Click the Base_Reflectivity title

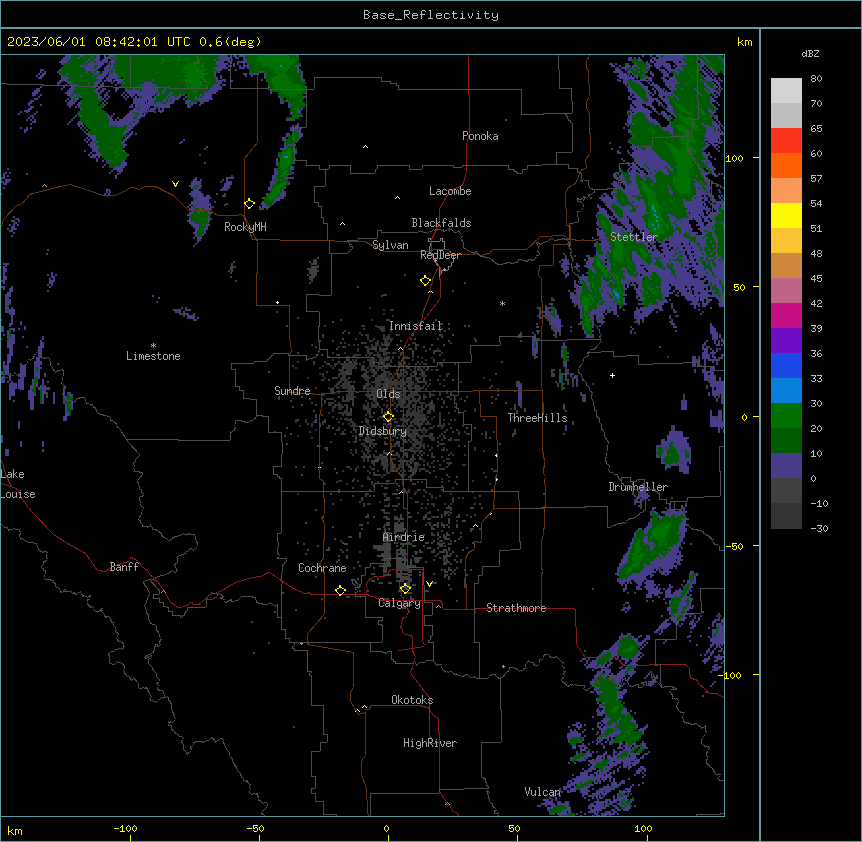pyautogui.click(x=431, y=15)
